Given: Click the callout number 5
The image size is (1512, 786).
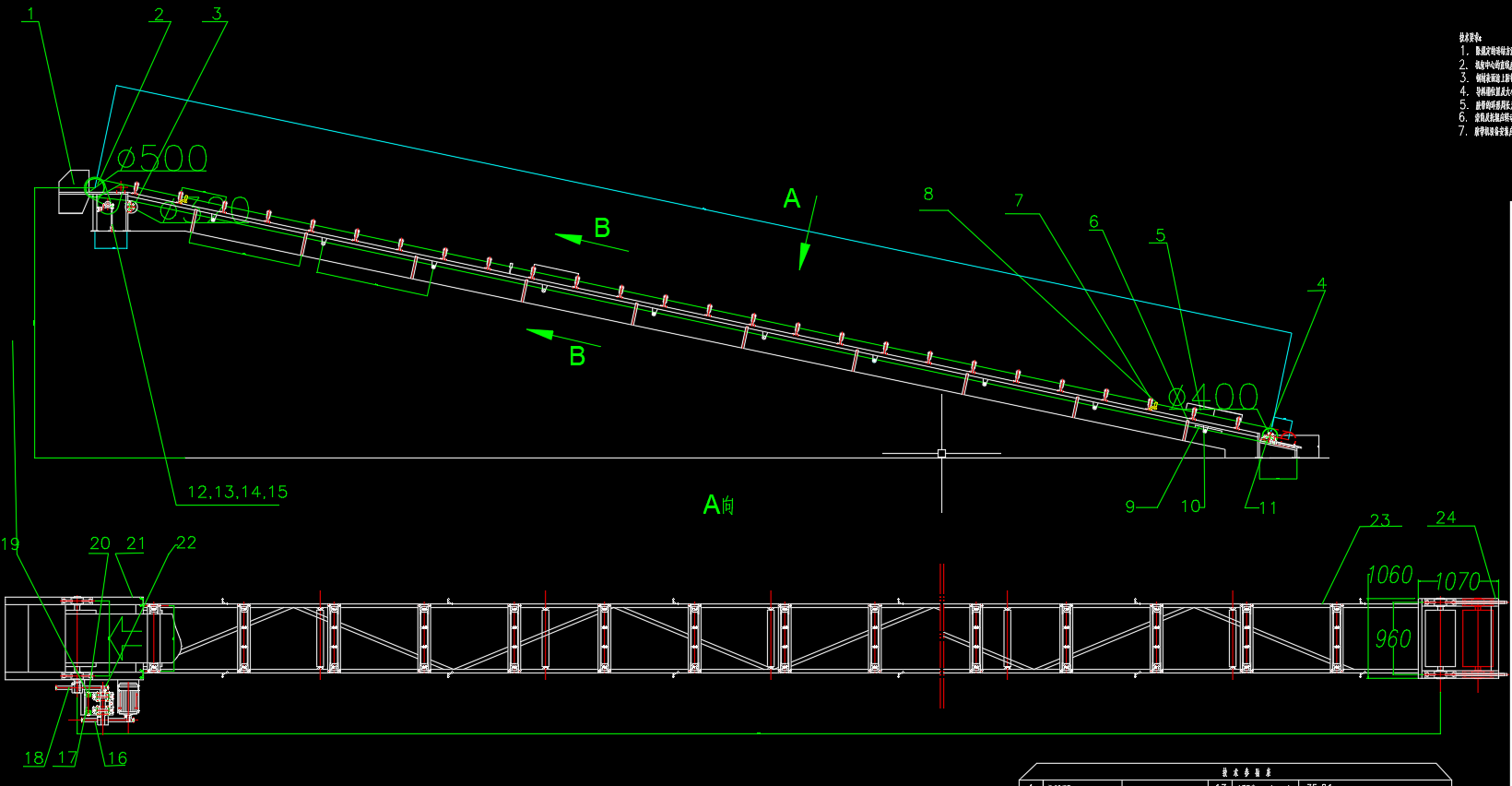Looking at the screenshot, I should (1161, 235).
